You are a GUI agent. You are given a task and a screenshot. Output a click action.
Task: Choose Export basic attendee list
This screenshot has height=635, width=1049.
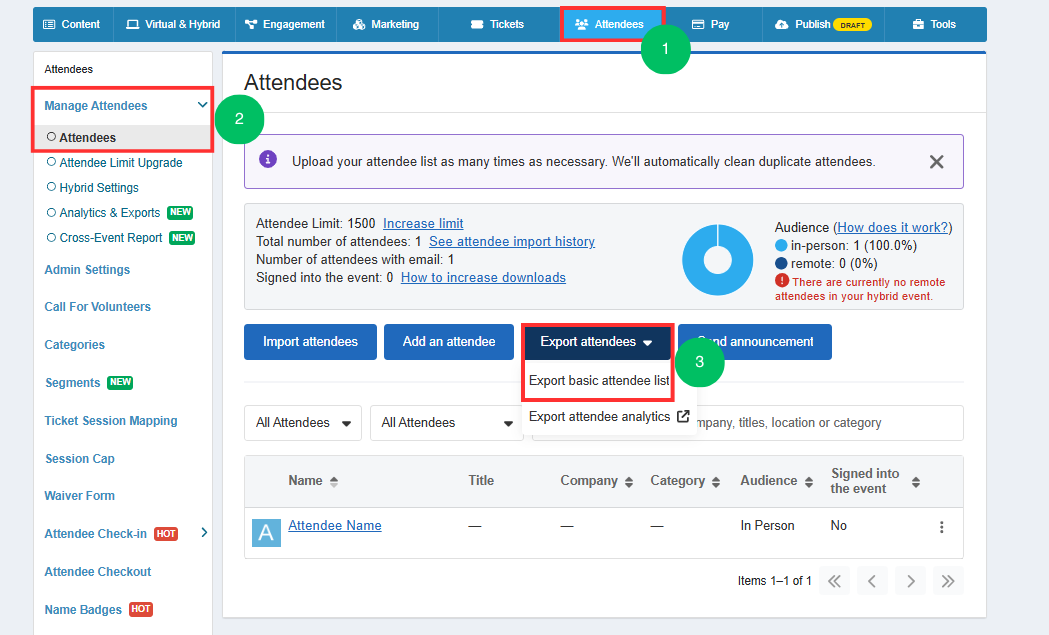tap(599, 381)
